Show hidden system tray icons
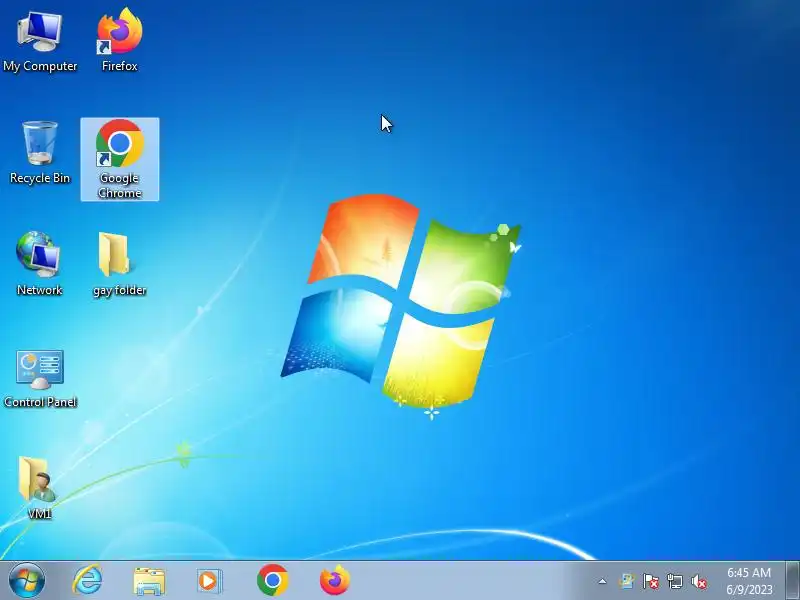800x600 pixels. 603,581
